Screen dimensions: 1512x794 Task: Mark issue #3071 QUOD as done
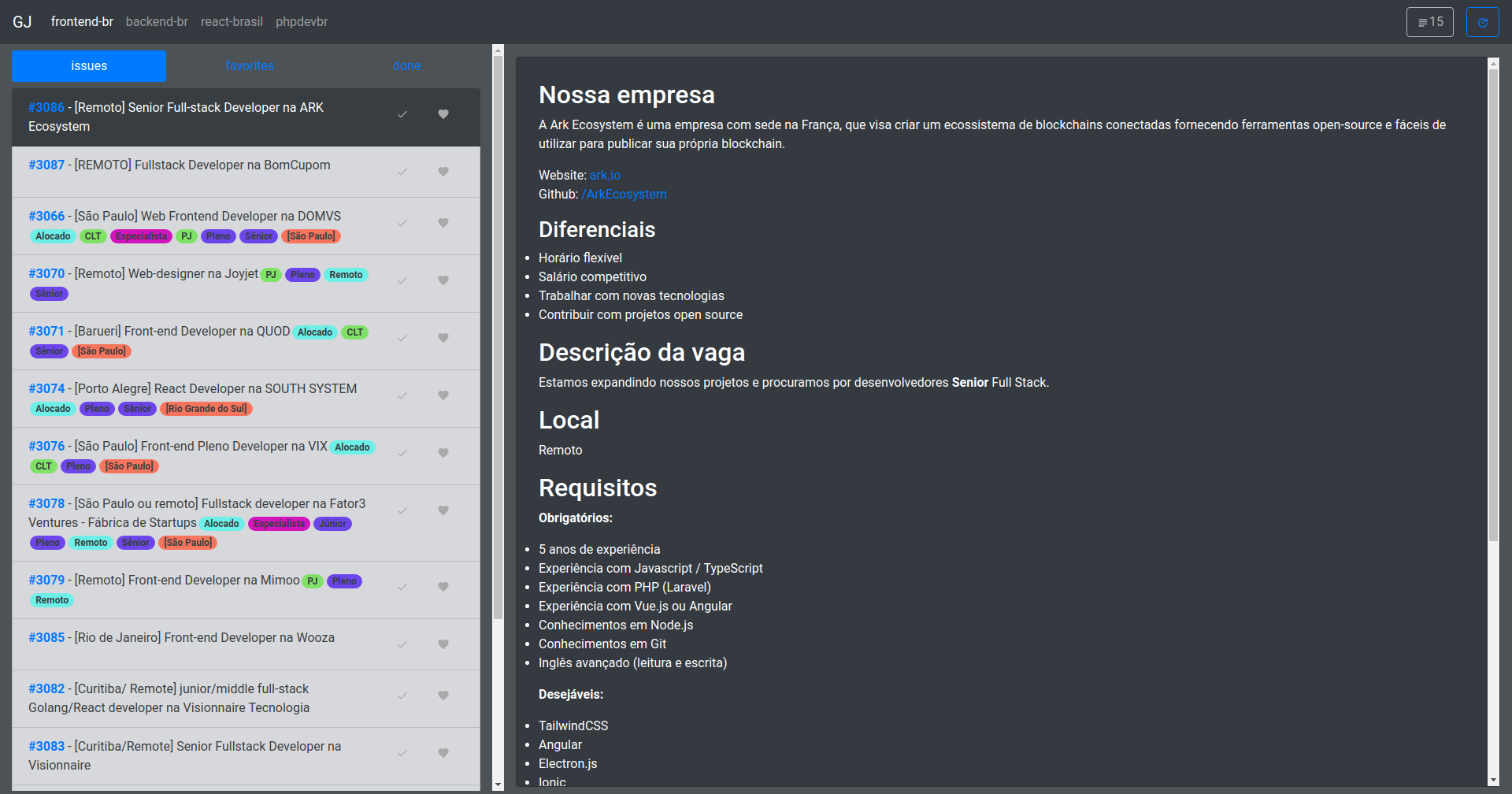pyautogui.click(x=402, y=338)
